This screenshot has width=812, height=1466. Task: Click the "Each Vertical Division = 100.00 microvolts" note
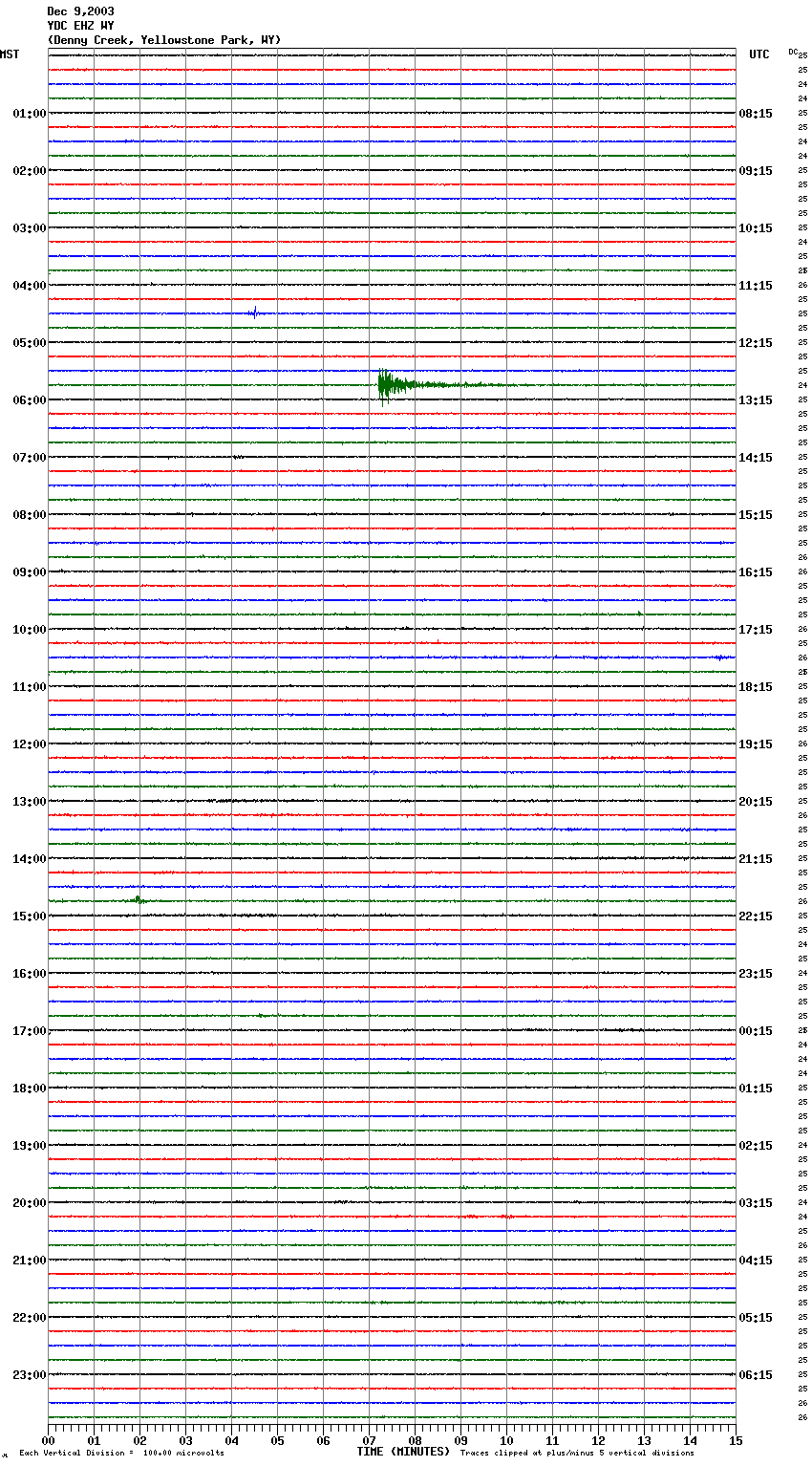121,1454
